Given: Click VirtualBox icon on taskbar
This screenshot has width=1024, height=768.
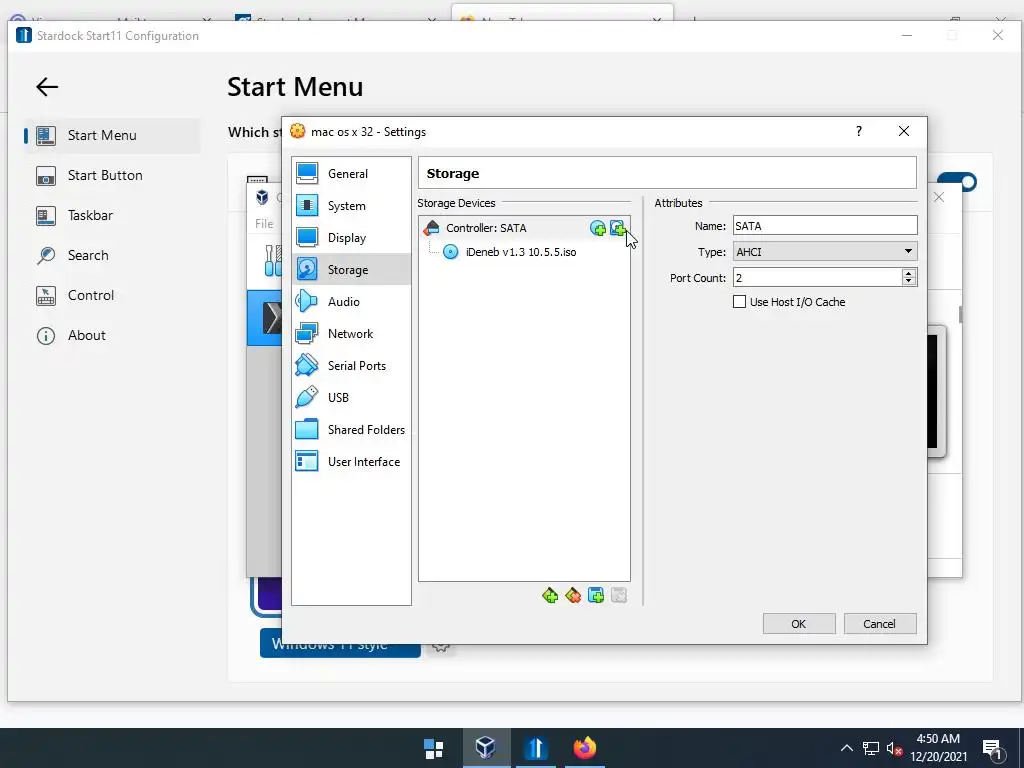Looking at the screenshot, I should (x=485, y=748).
